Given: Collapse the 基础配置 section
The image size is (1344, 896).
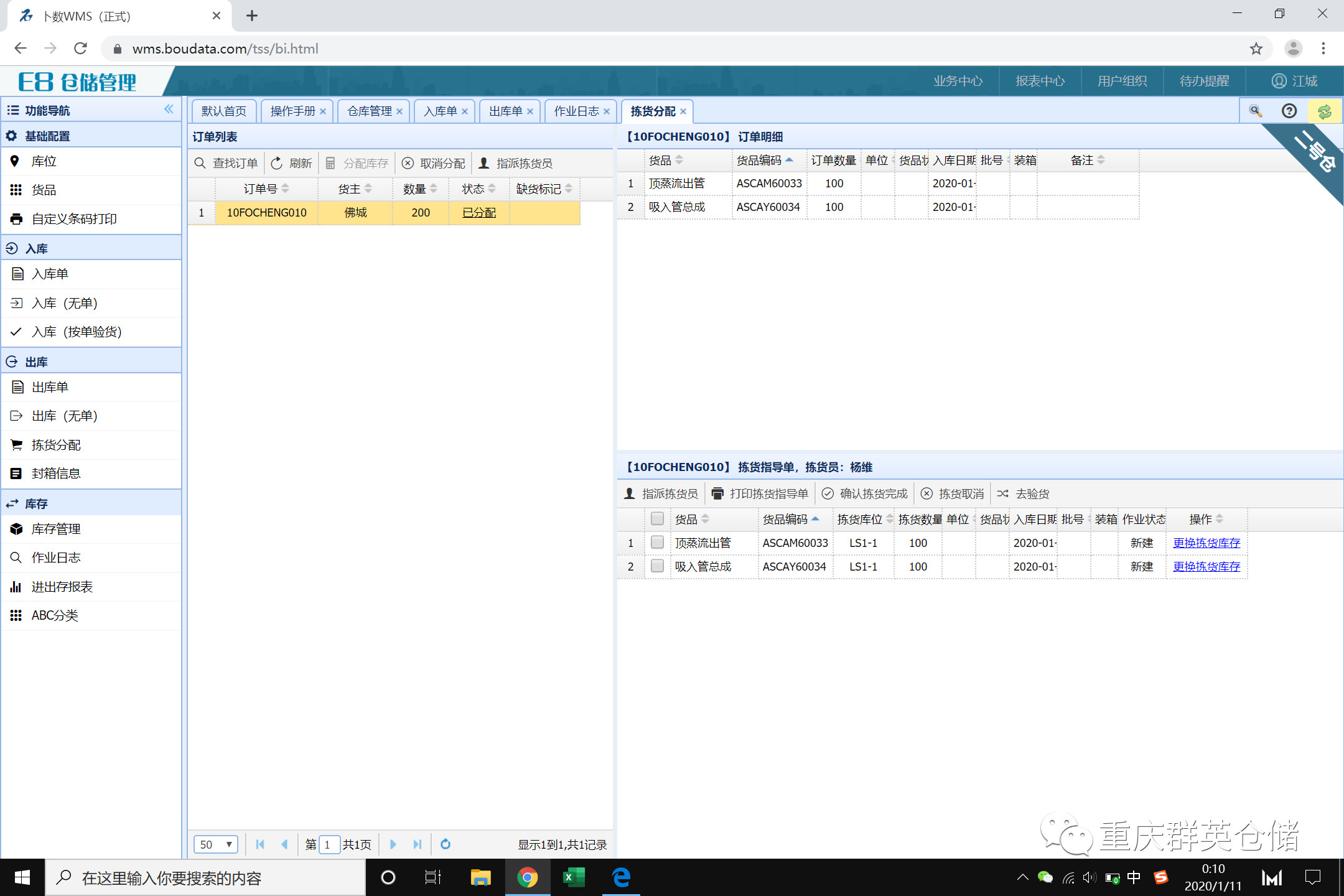Looking at the screenshot, I should pyautogui.click(x=91, y=135).
